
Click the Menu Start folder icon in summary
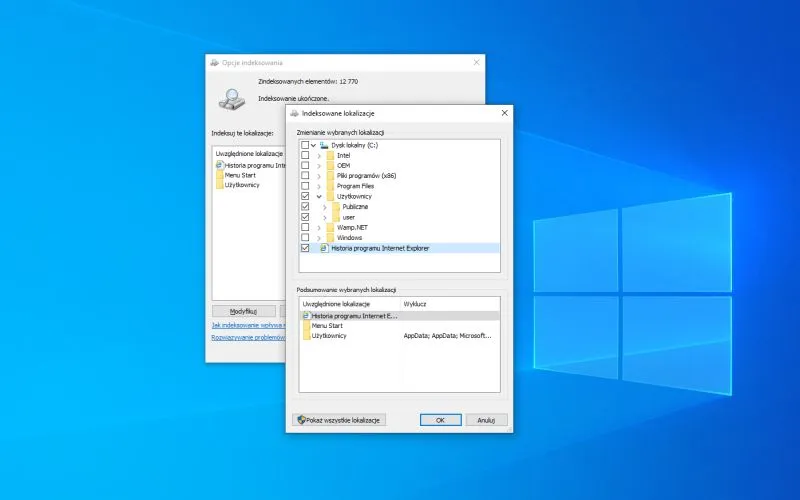pos(306,326)
